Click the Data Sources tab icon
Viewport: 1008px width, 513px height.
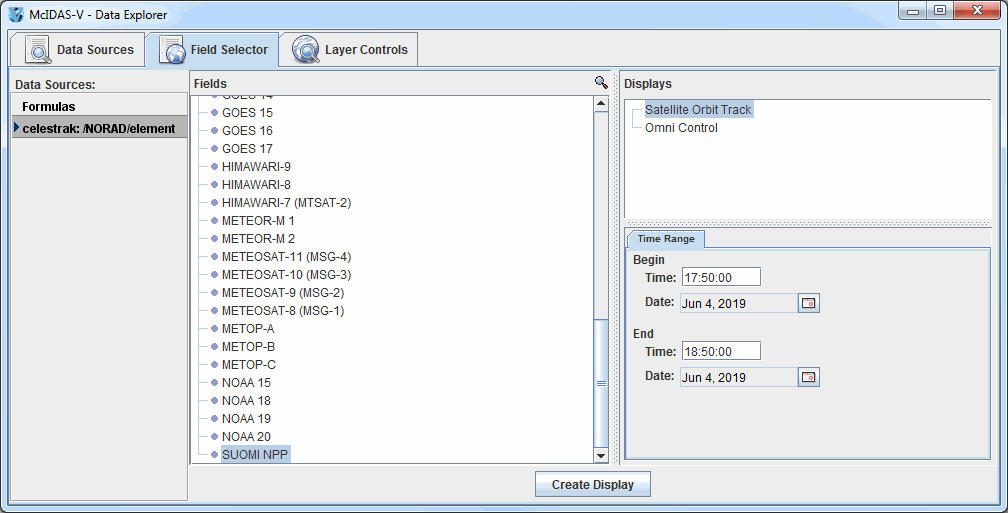(37, 50)
